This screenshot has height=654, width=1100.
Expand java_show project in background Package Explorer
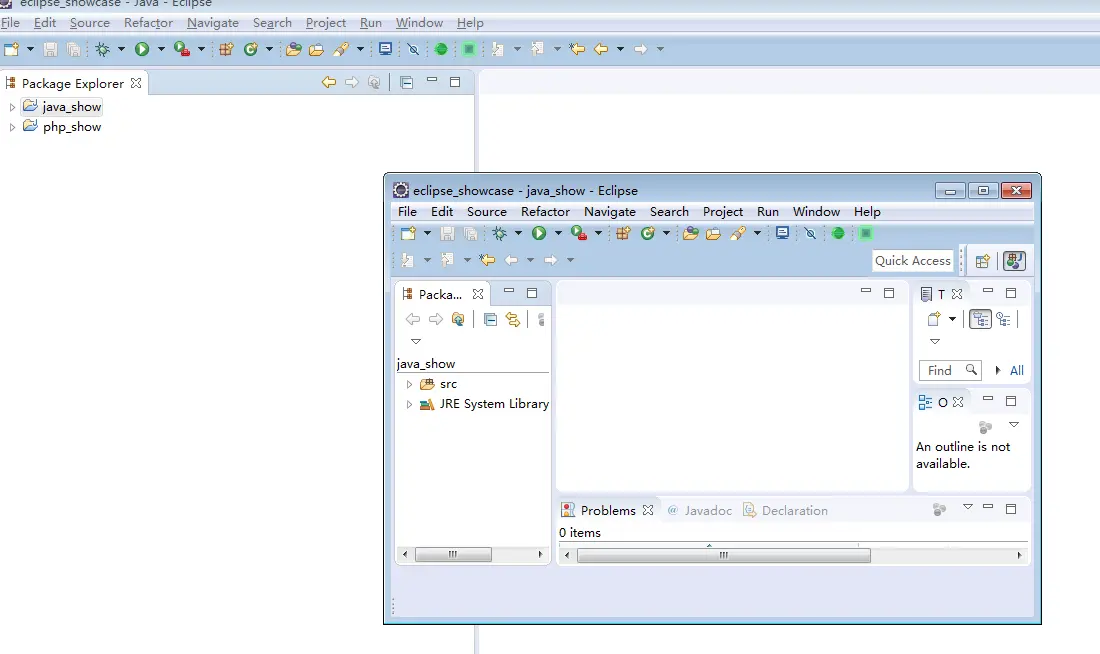click(x=12, y=107)
